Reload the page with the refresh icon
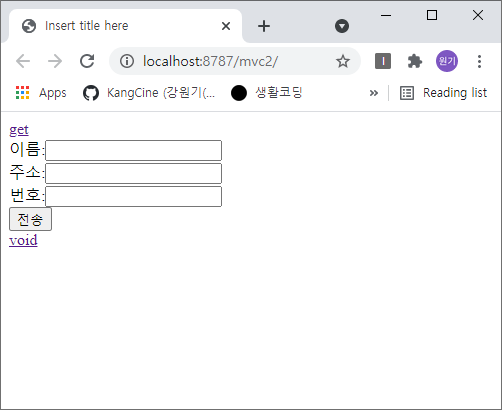The image size is (502, 410). click(x=87, y=61)
